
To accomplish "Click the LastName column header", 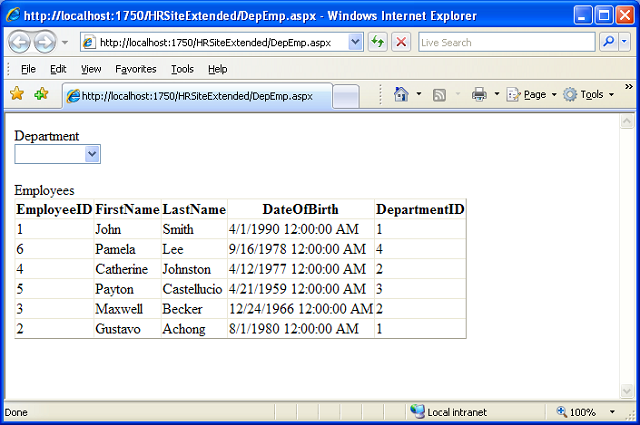I will (x=194, y=209).
